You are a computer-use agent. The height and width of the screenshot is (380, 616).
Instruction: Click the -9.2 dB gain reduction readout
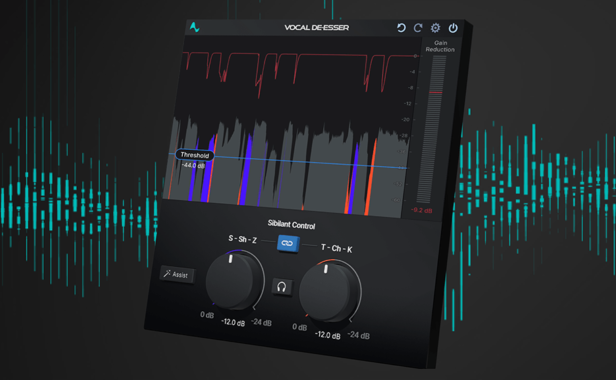click(x=422, y=210)
